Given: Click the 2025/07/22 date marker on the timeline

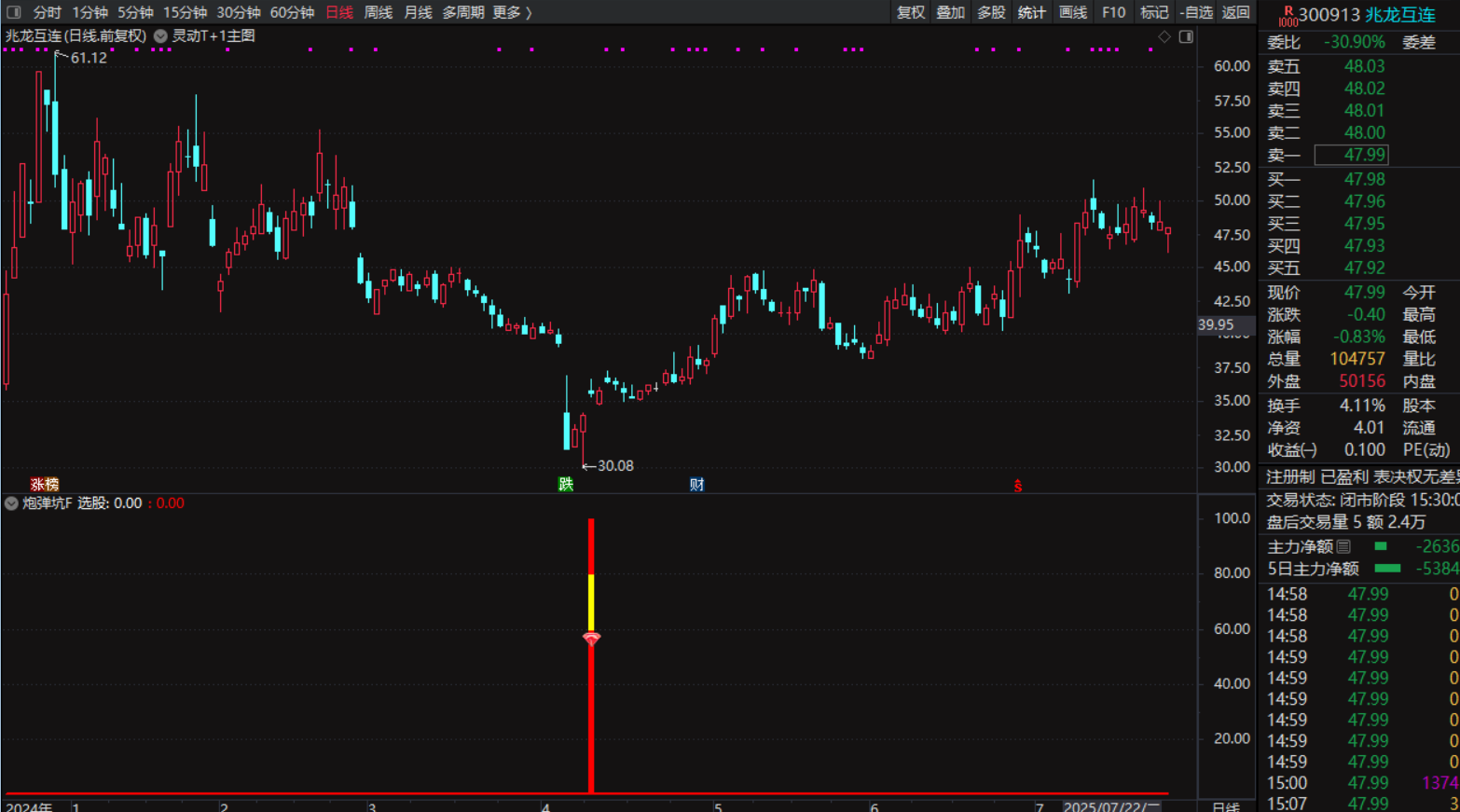Looking at the screenshot, I should (1110, 805).
